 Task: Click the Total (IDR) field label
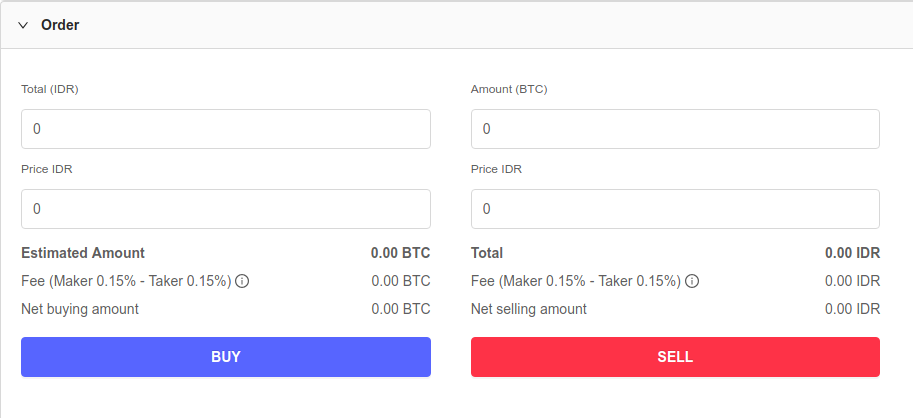50,89
